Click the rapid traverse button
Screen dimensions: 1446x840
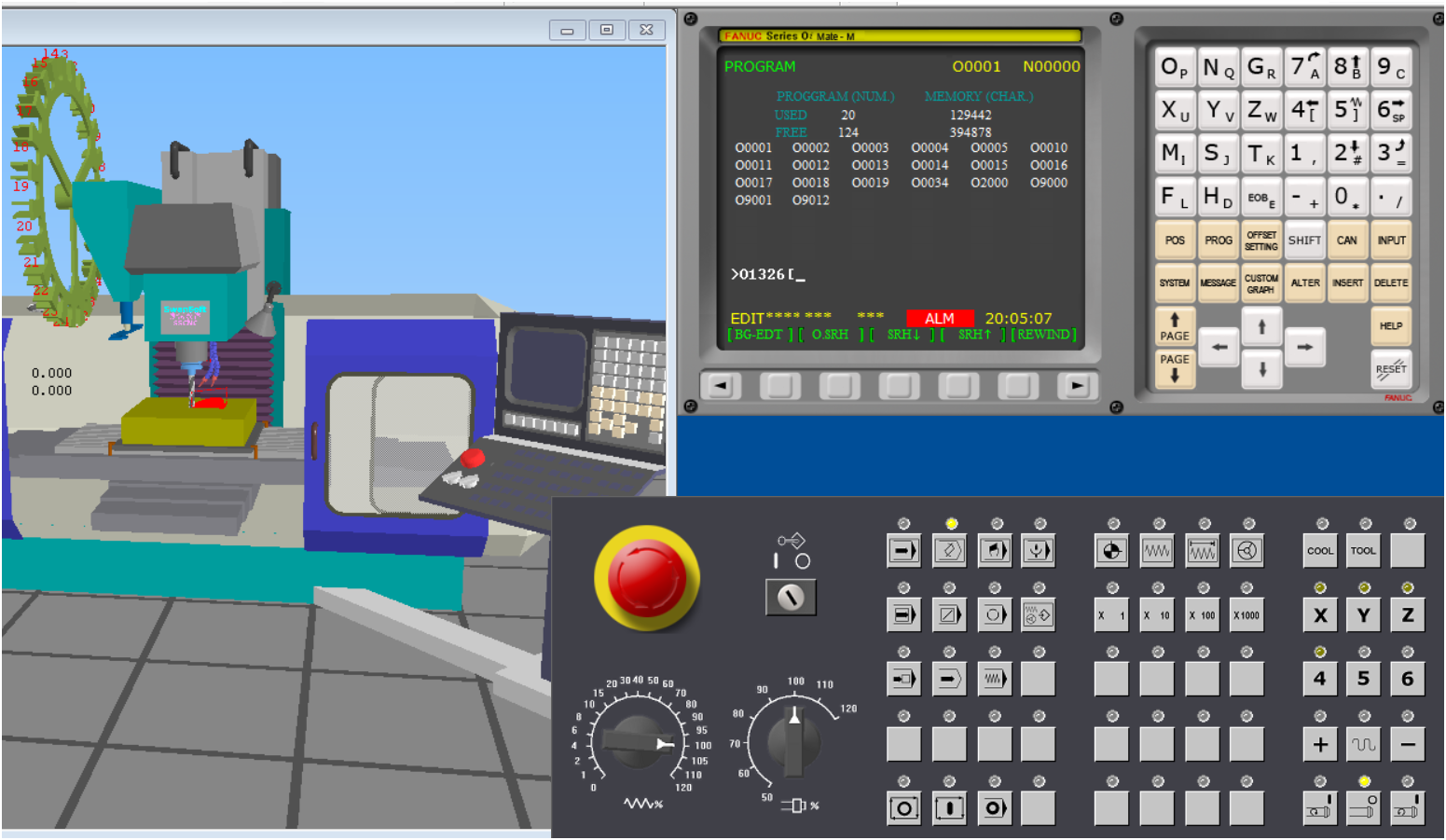[1363, 744]
